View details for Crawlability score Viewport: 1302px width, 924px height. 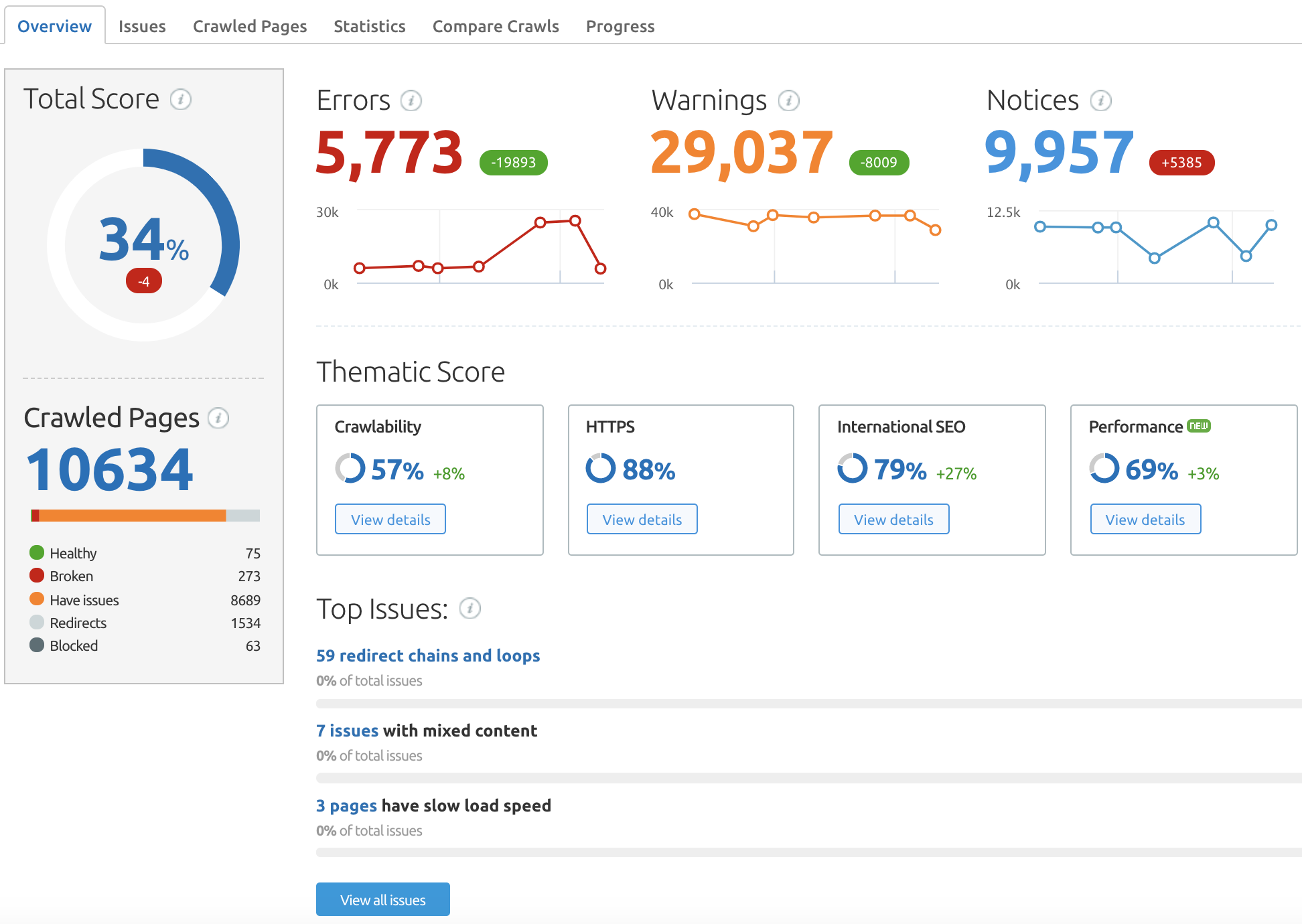(x=391, y=518)
